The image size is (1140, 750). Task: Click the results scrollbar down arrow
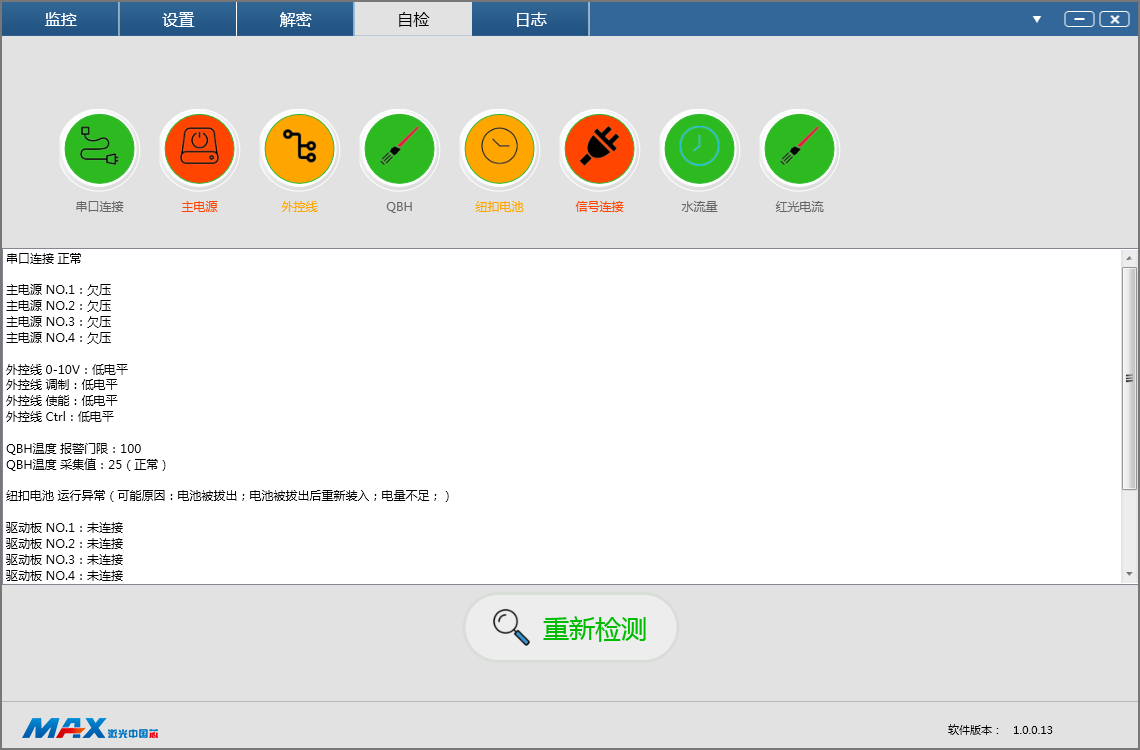[x=1130, y=574]
